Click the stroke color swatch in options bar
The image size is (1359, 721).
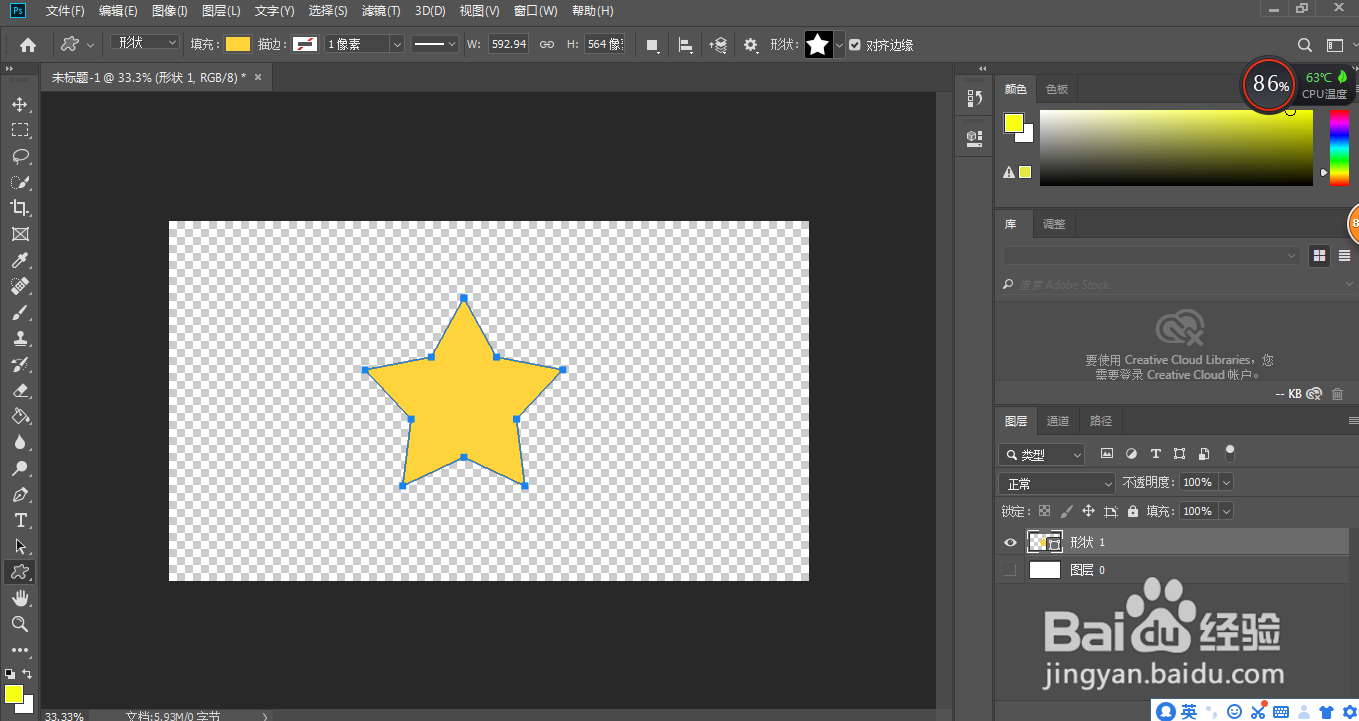tap(305, 44)
